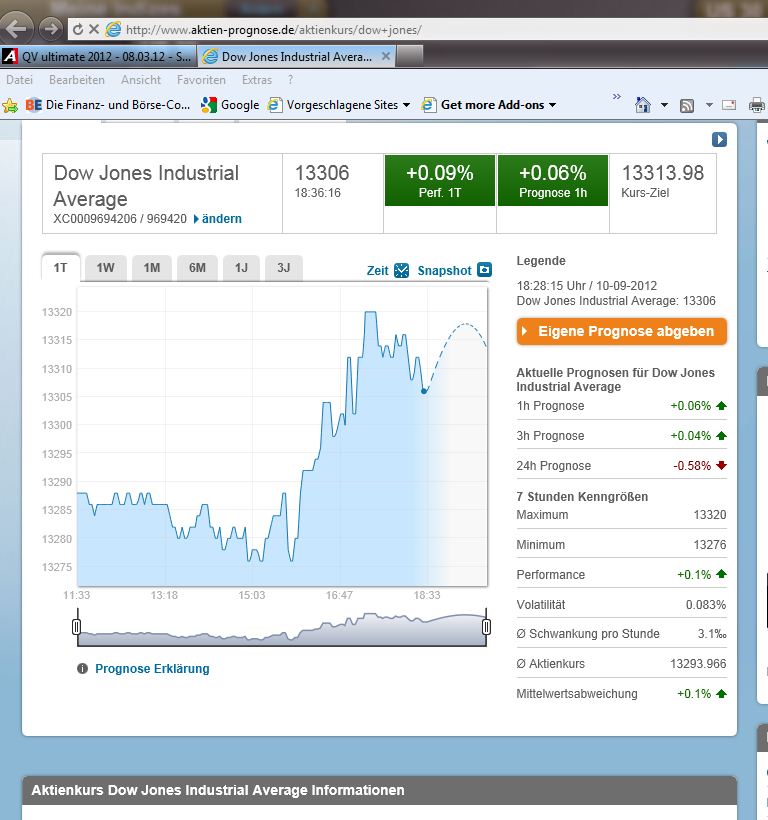Viewport: 768px width, 820px height.
Task: Click right handle of chart range slider
Action: pos(486,627)
